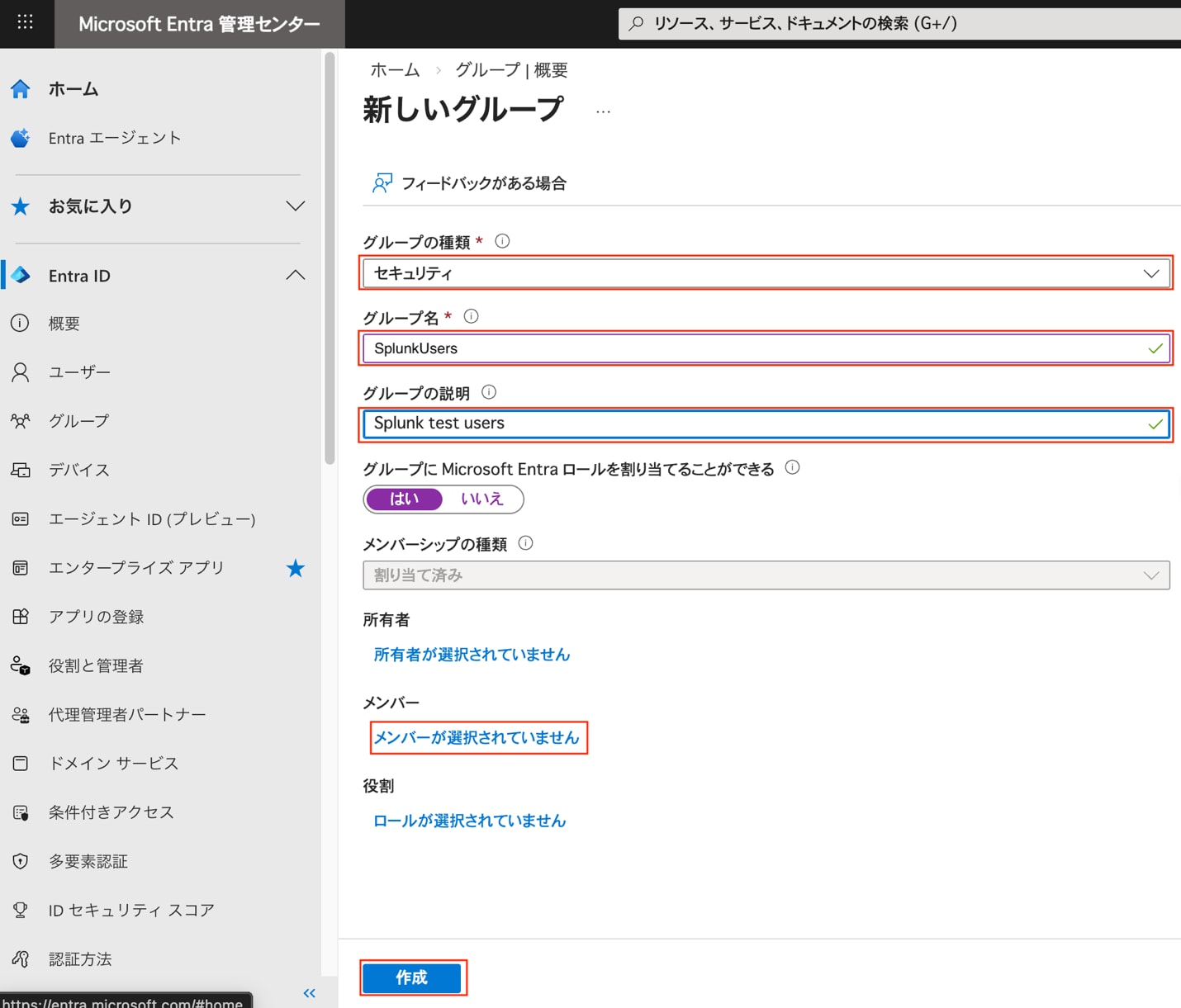
Task: Select ユーザー in the Entra ID sidebar
Action: coord(78,371)
